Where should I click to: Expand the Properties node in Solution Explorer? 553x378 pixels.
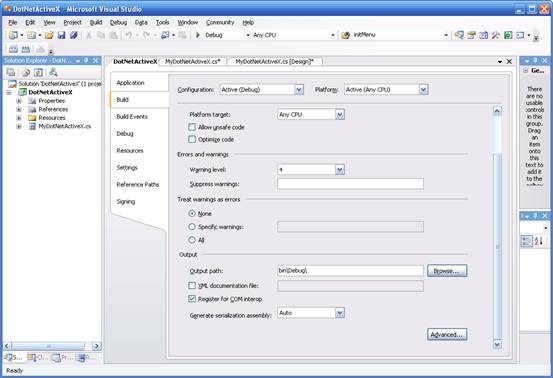19,101
